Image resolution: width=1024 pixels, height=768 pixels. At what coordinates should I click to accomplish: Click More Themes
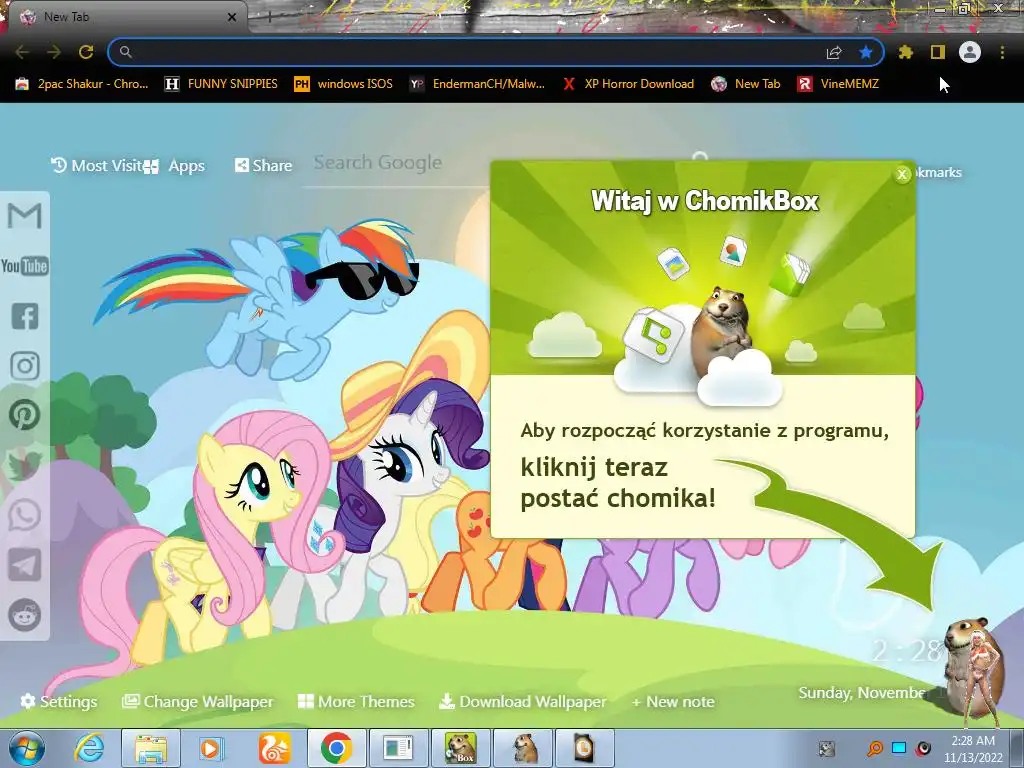[357, 701]
